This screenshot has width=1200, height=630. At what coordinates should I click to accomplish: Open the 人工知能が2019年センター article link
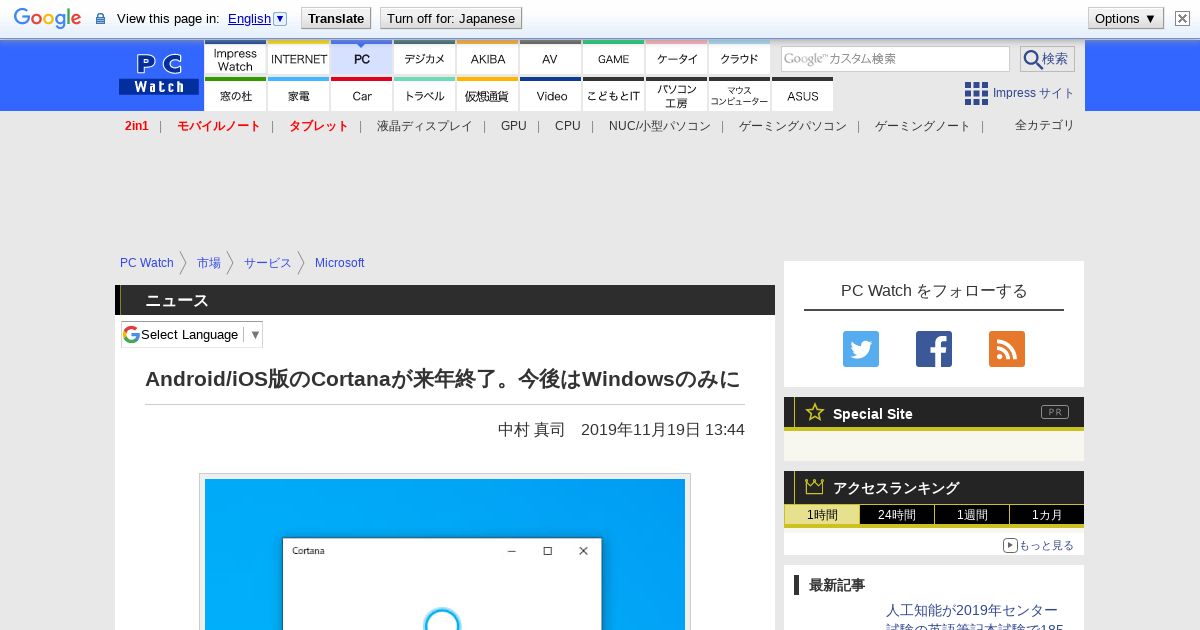[x=974, y=618]
